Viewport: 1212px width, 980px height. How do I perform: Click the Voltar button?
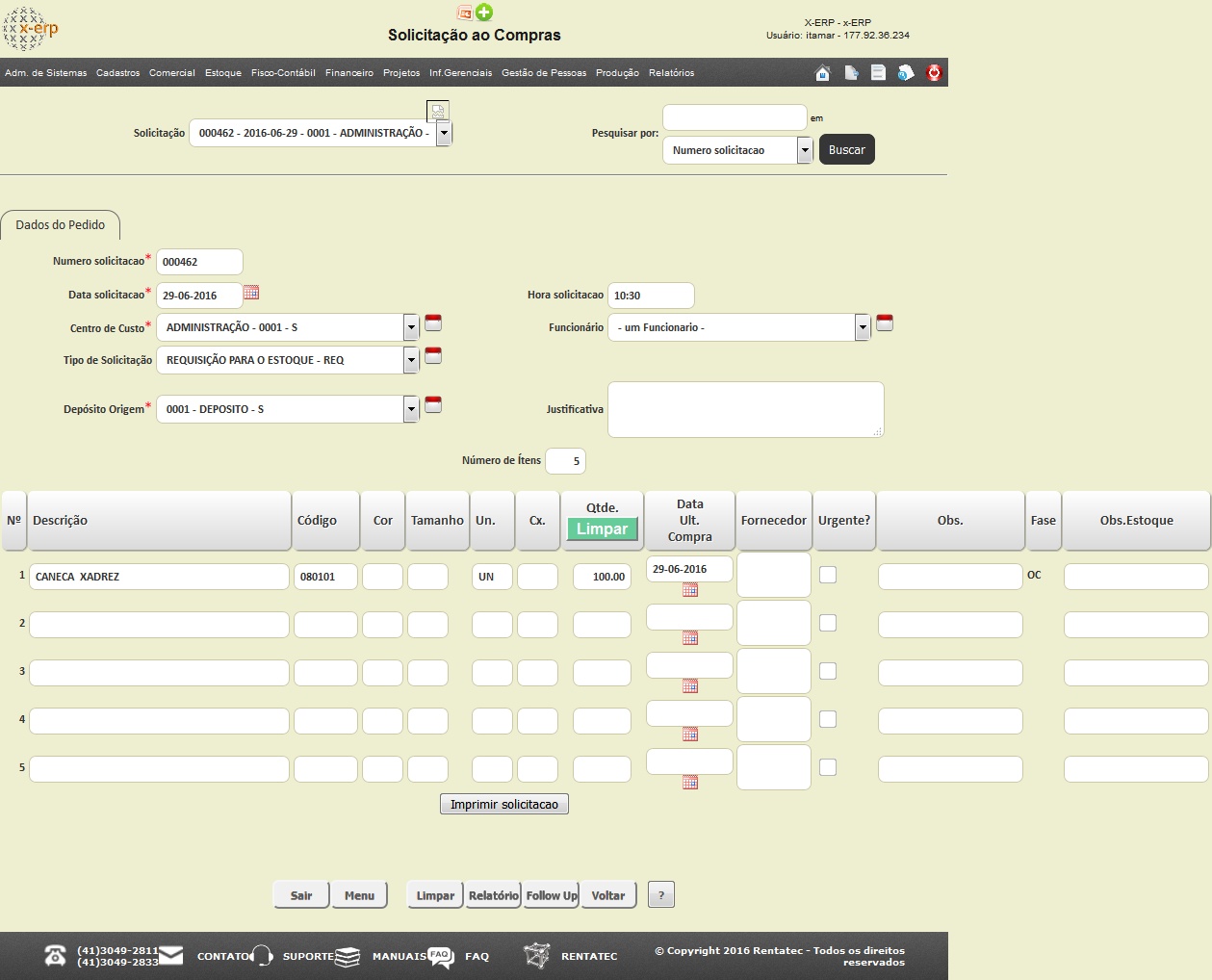[x=608, y=895]
